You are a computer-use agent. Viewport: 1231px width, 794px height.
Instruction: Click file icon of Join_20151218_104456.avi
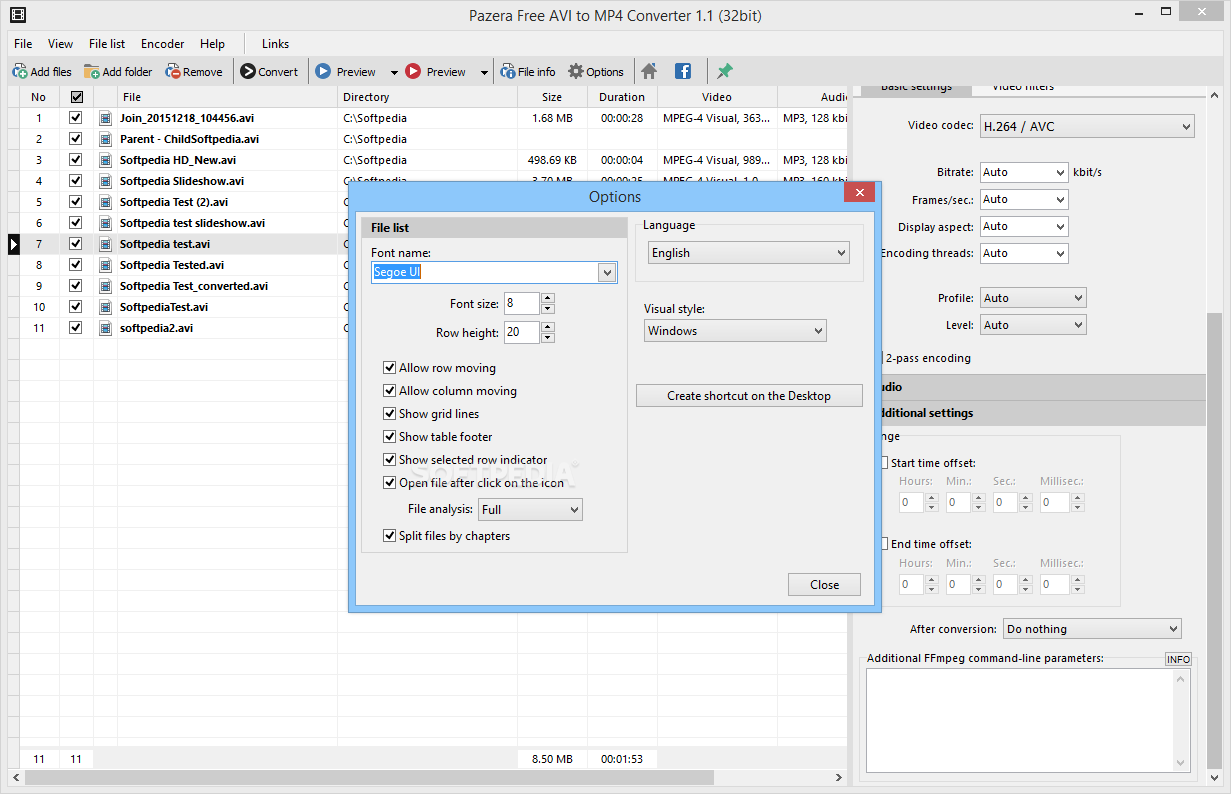(x=105, y=118)
